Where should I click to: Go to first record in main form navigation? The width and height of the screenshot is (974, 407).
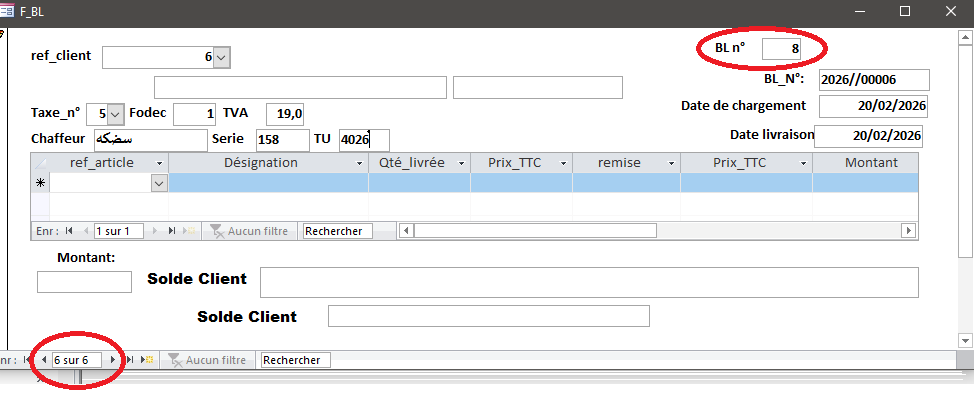tap(28, 360)
